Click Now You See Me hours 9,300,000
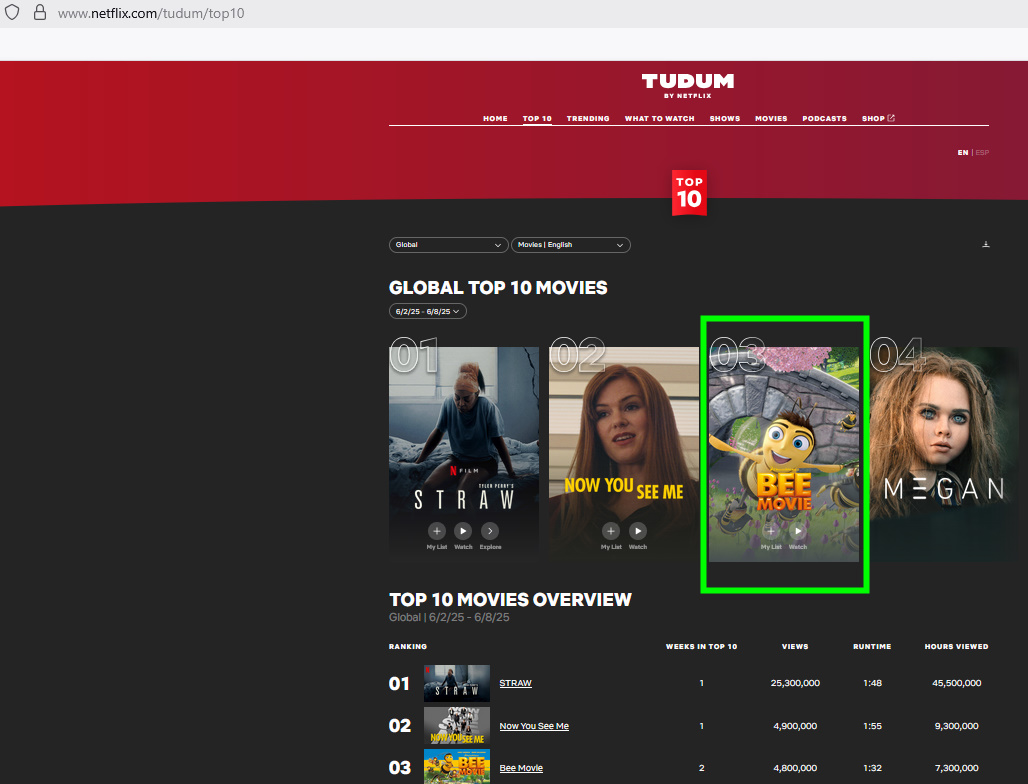Screen dimensions: 1028x784 [957, 726]
